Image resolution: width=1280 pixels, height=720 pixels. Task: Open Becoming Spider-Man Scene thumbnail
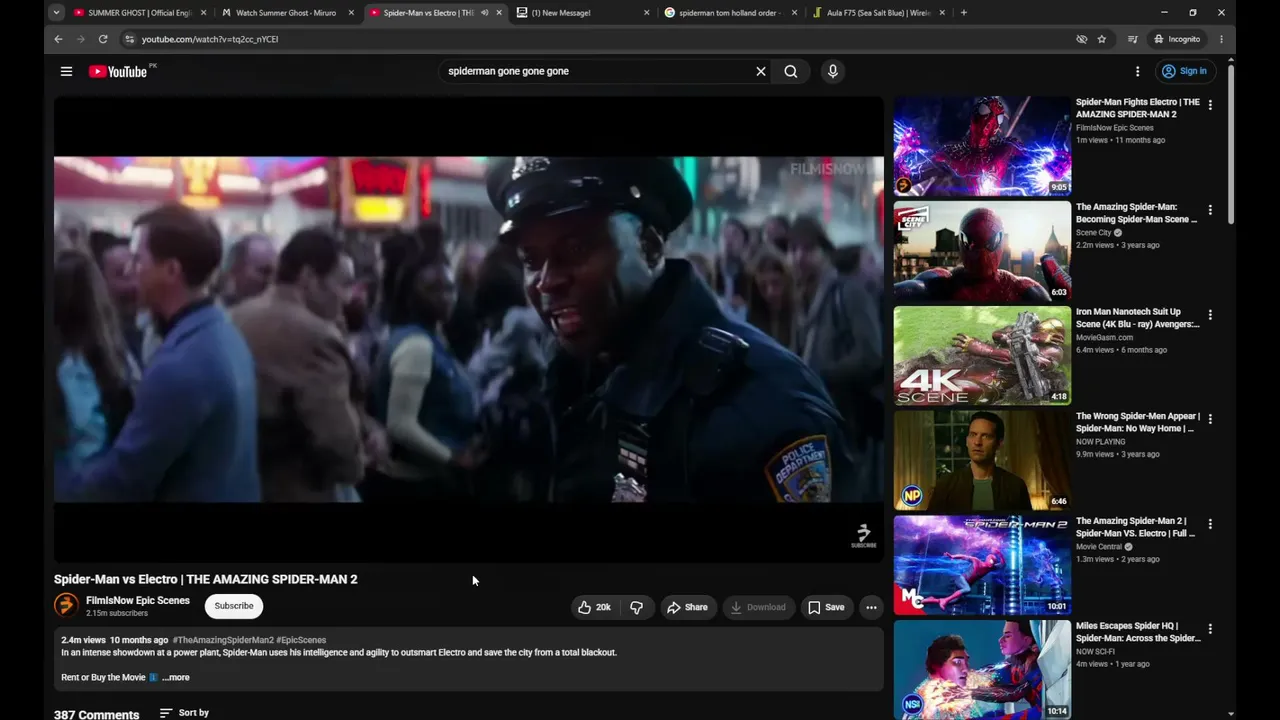(982, 251)
